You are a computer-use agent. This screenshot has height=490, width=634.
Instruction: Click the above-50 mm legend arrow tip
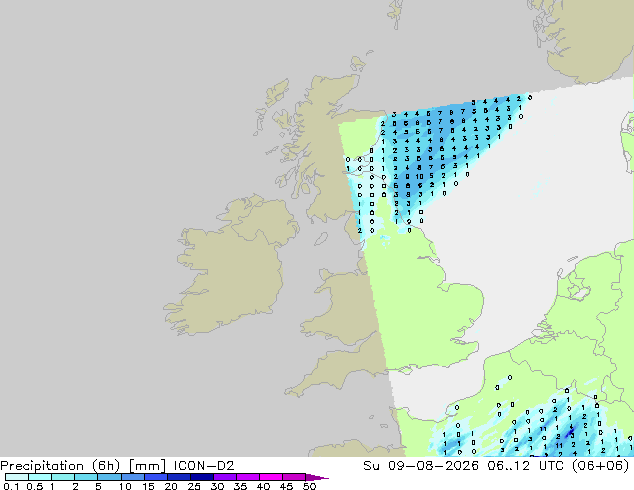[317, 477]
